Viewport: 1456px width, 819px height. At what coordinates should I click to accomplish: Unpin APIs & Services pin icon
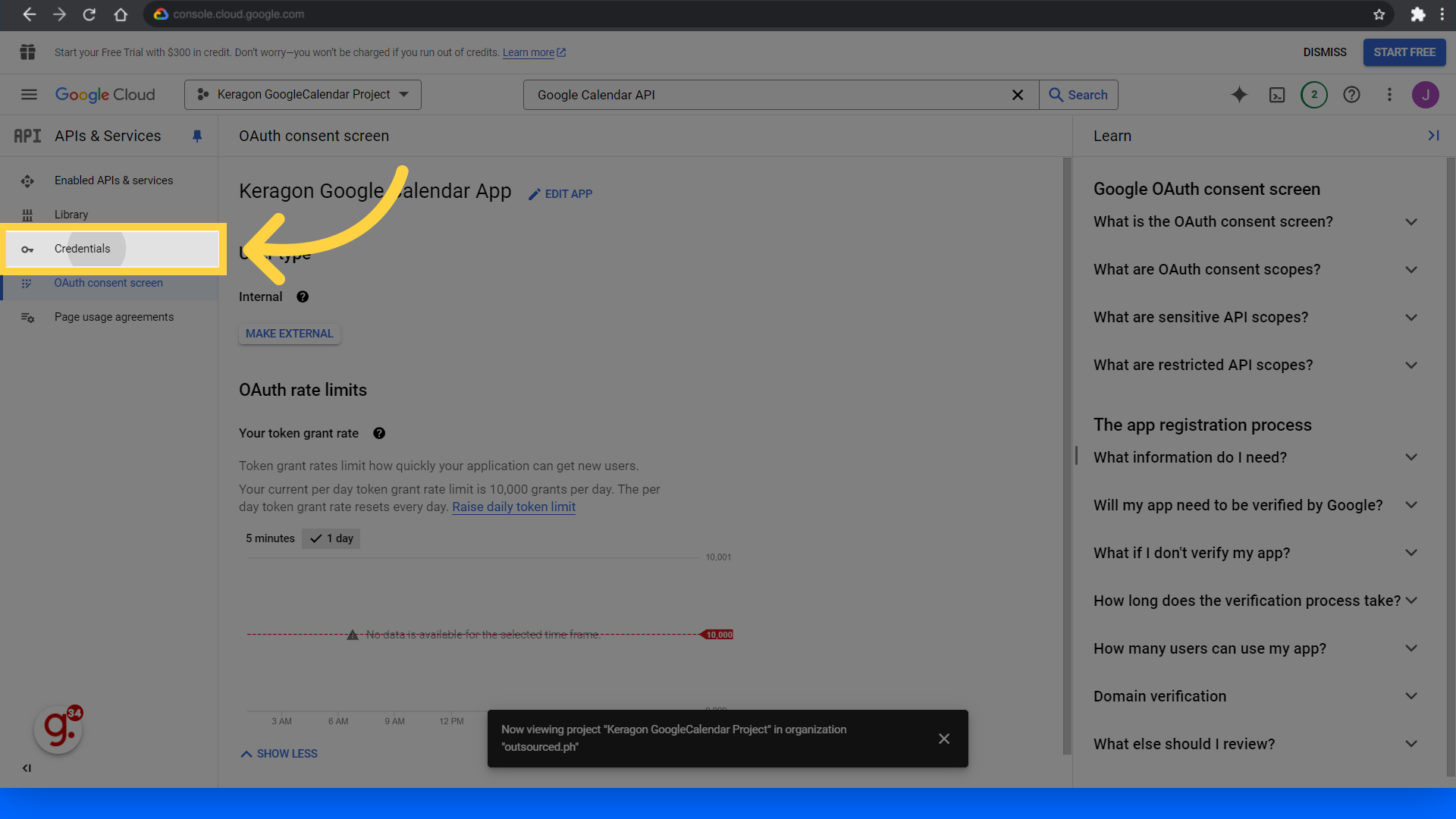197,136
